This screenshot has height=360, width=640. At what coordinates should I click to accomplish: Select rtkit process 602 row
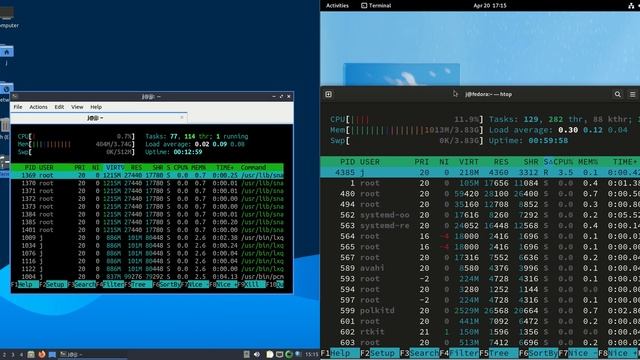tap(480, 332)
